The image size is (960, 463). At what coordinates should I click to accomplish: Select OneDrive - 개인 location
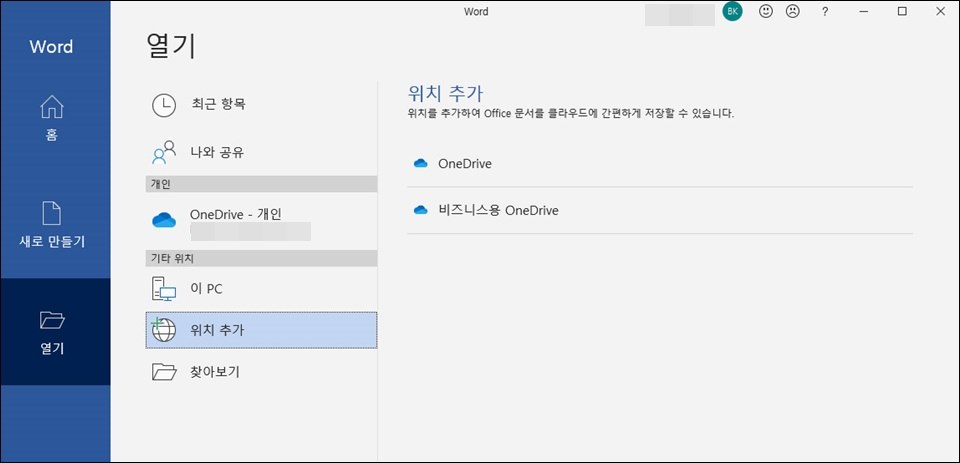(261, 221)
